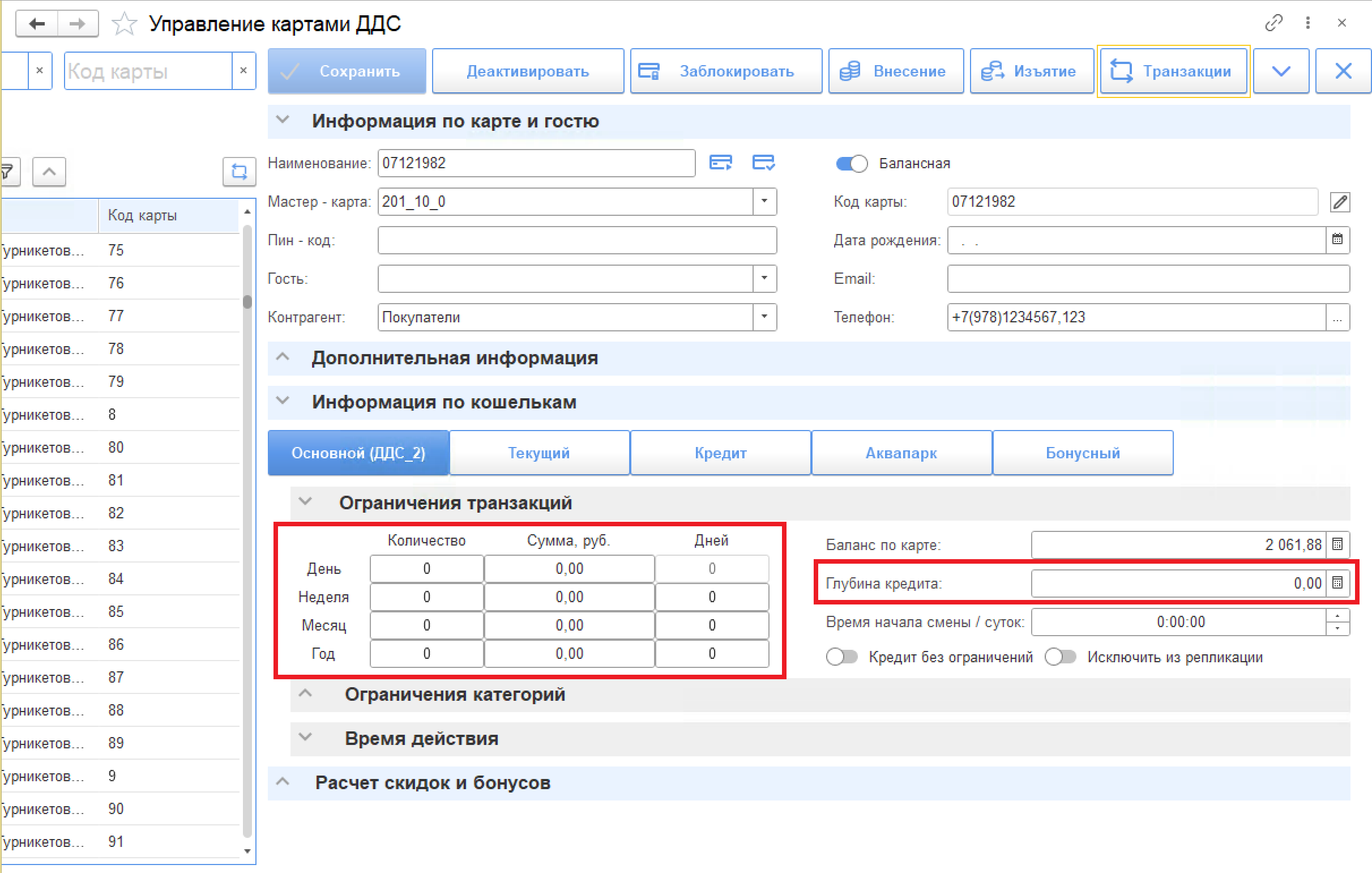Image resolution: width=1372 pixels, height=873 pixels.
Task: Open the Гость dropdown
Action: (764, 278)
